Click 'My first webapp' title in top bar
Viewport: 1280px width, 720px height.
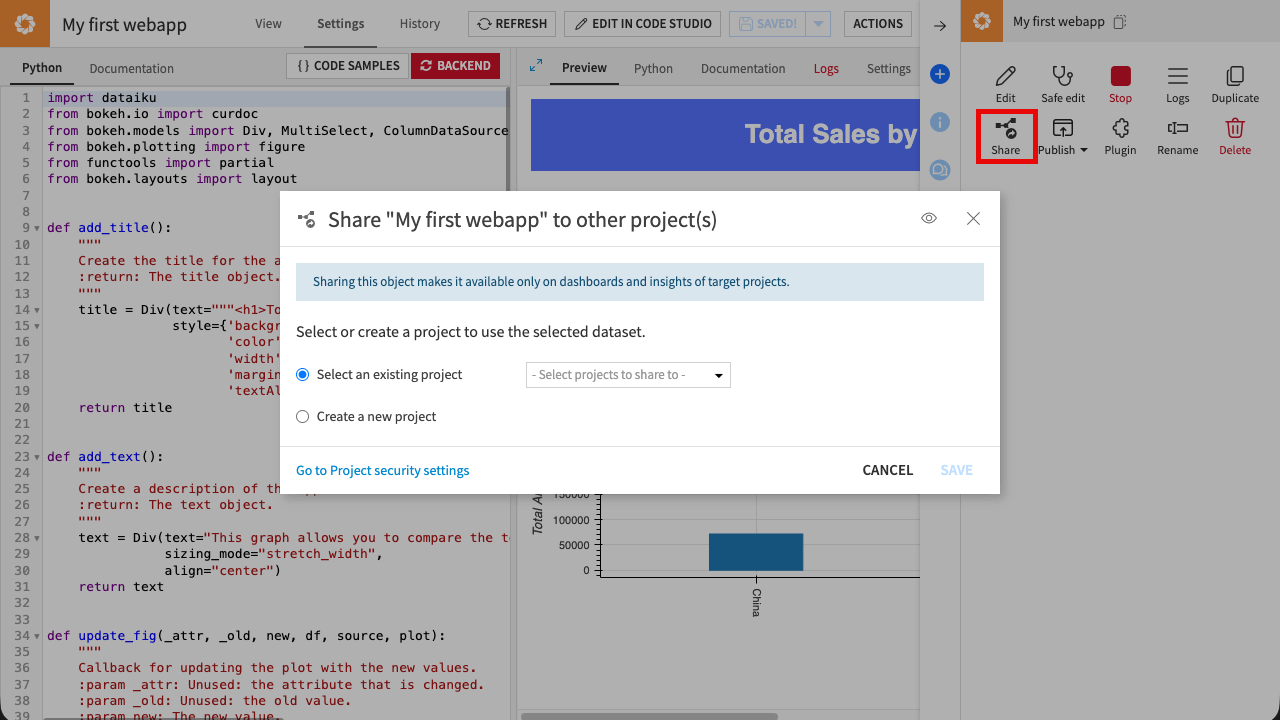(x=124, y=24)
